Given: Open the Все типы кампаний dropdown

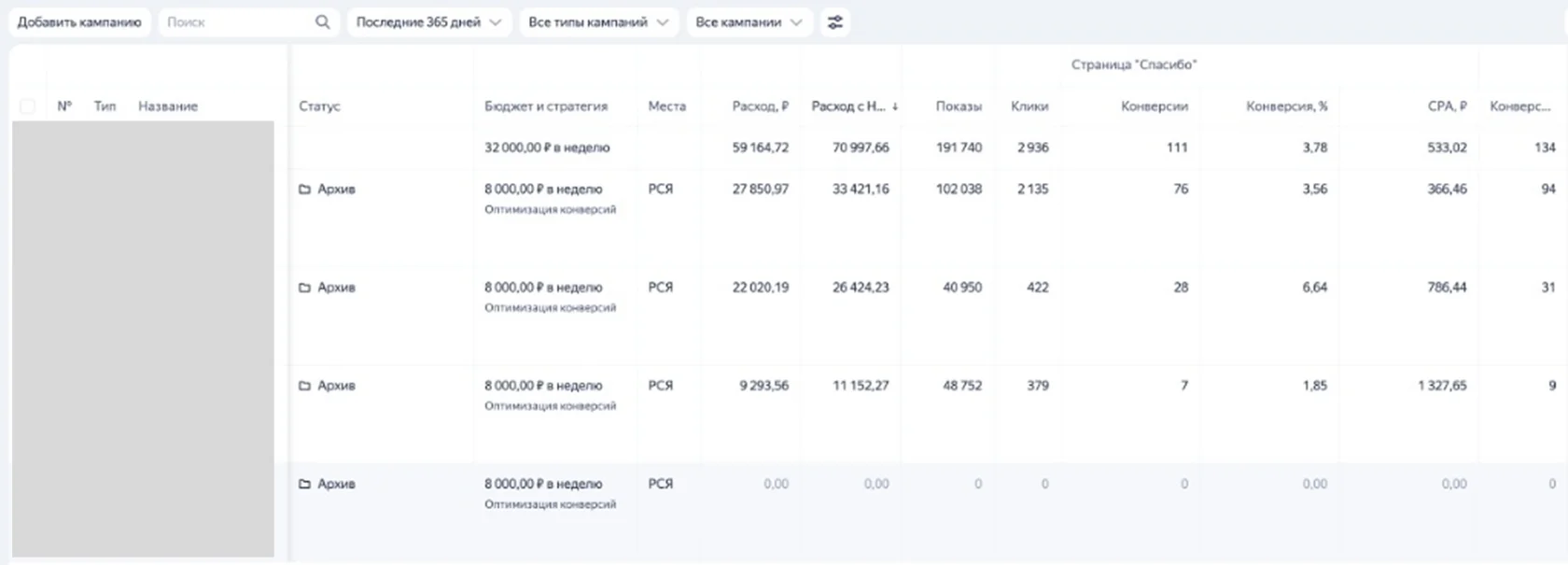Looking at the screenshot, I should click(x=597, y=22).
